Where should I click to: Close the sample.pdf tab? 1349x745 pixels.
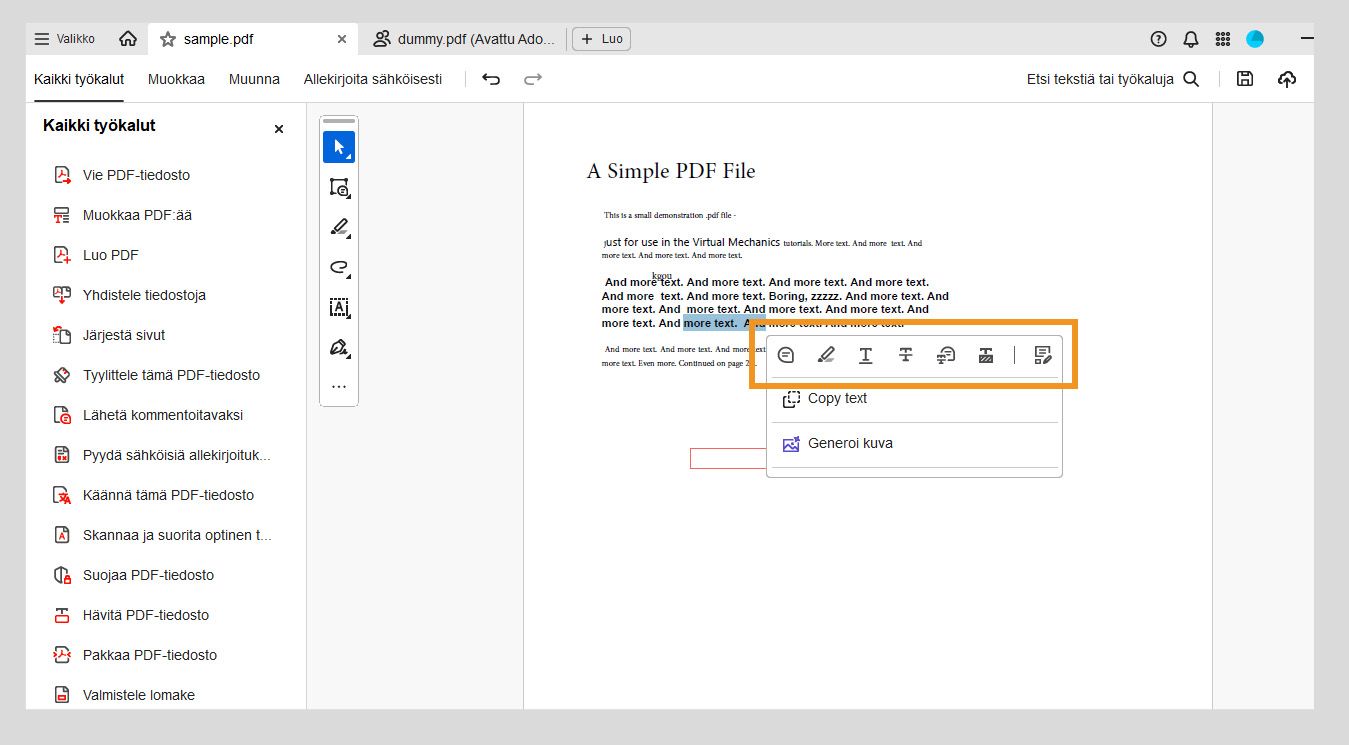(342, 39)
